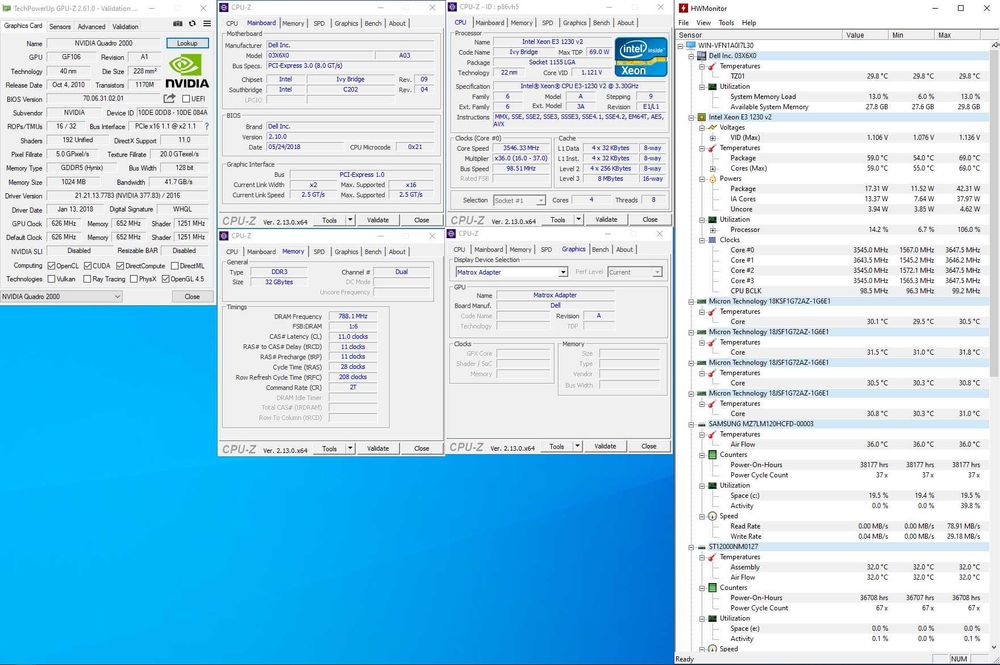The image size is (1000, 665).
Task: Collapse the Dell Inc. 03X6X0 tree node
Action: pyautogui.click(x=693, y=56)
